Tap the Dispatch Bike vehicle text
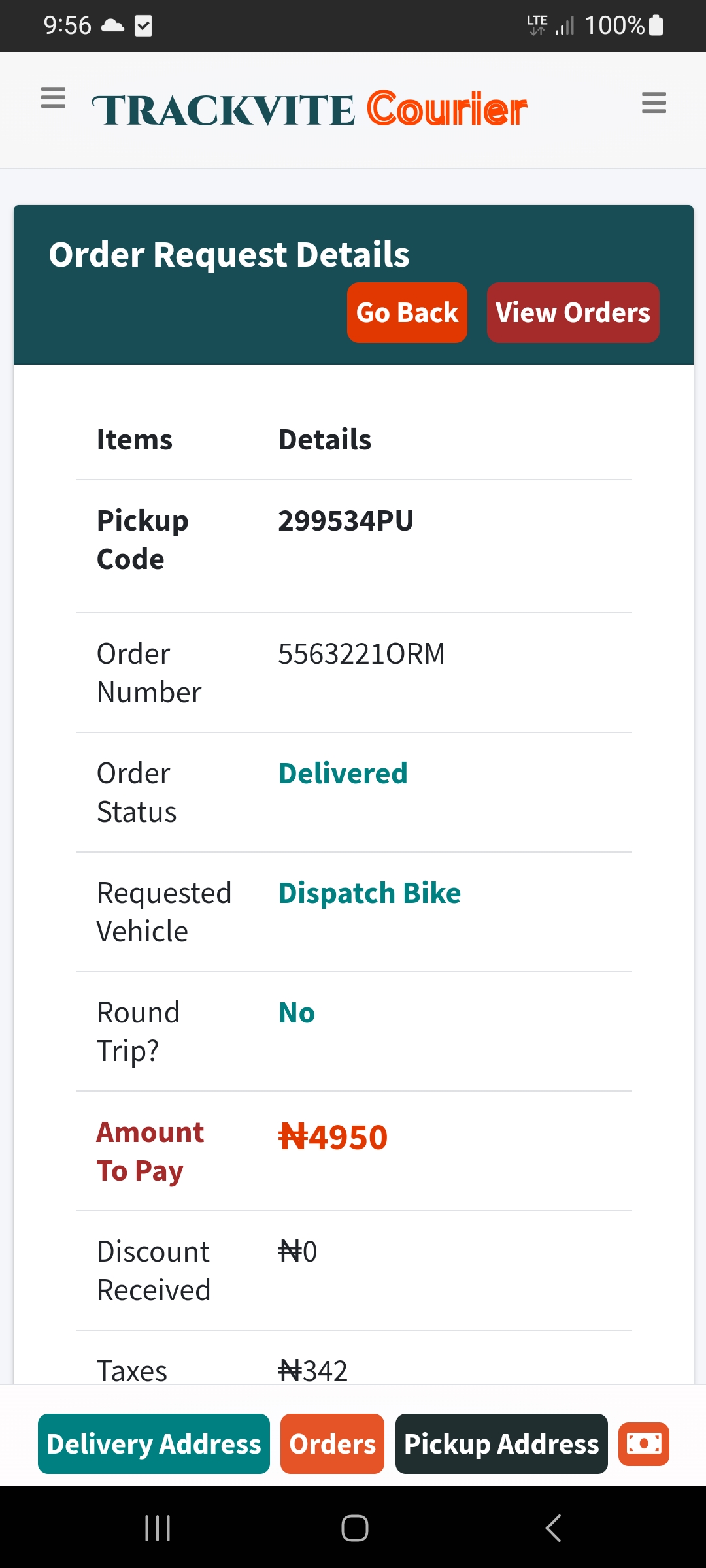The width and height of the screenshot is (706, 1568). click(369, 893)
